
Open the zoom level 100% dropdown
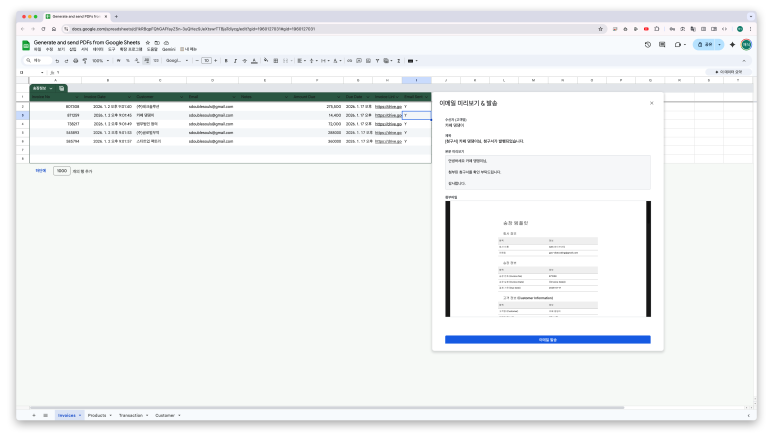tap(100, 60)
